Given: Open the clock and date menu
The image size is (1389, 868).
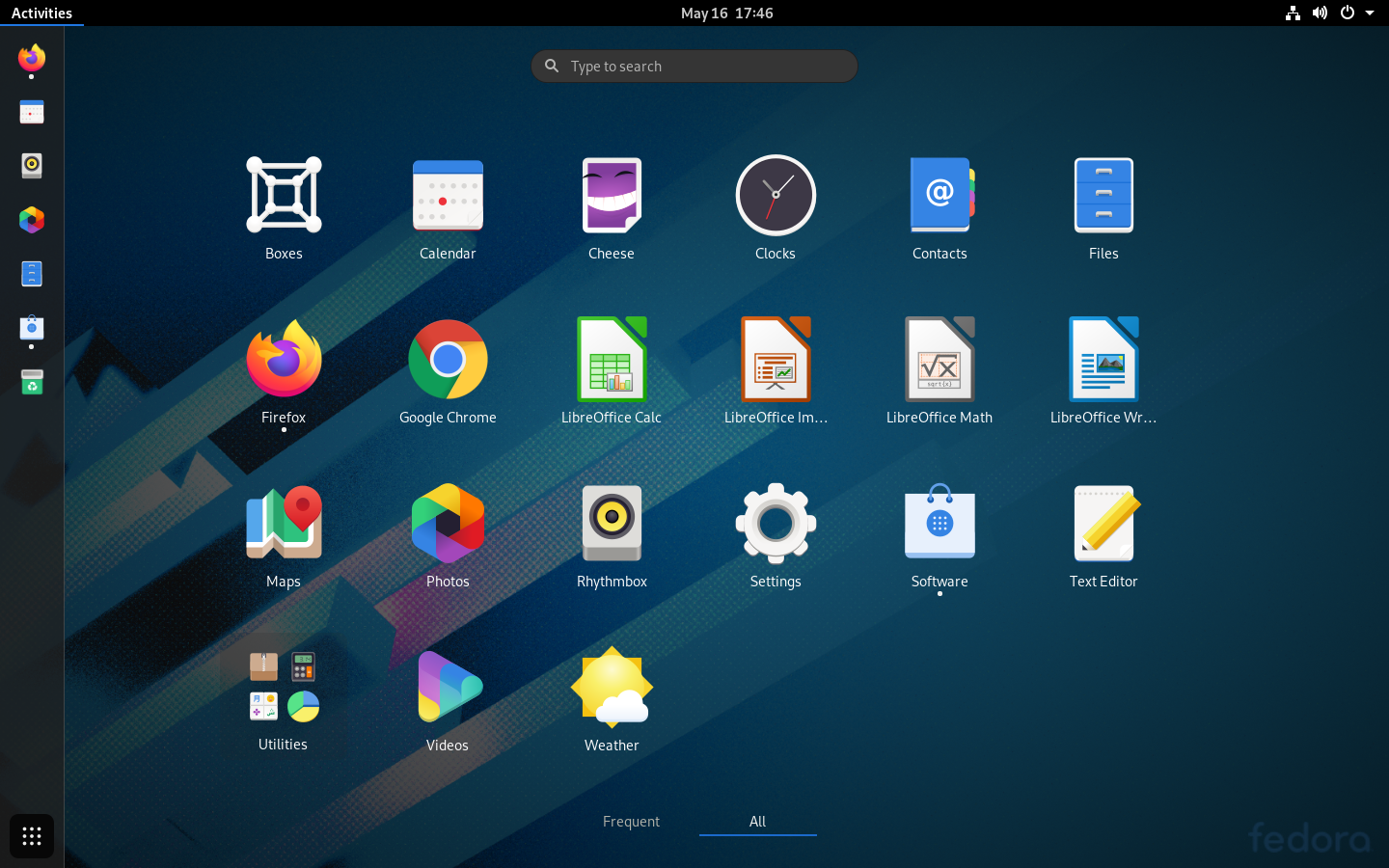Looking at the screenshot, I should click(x=726, y=13).
